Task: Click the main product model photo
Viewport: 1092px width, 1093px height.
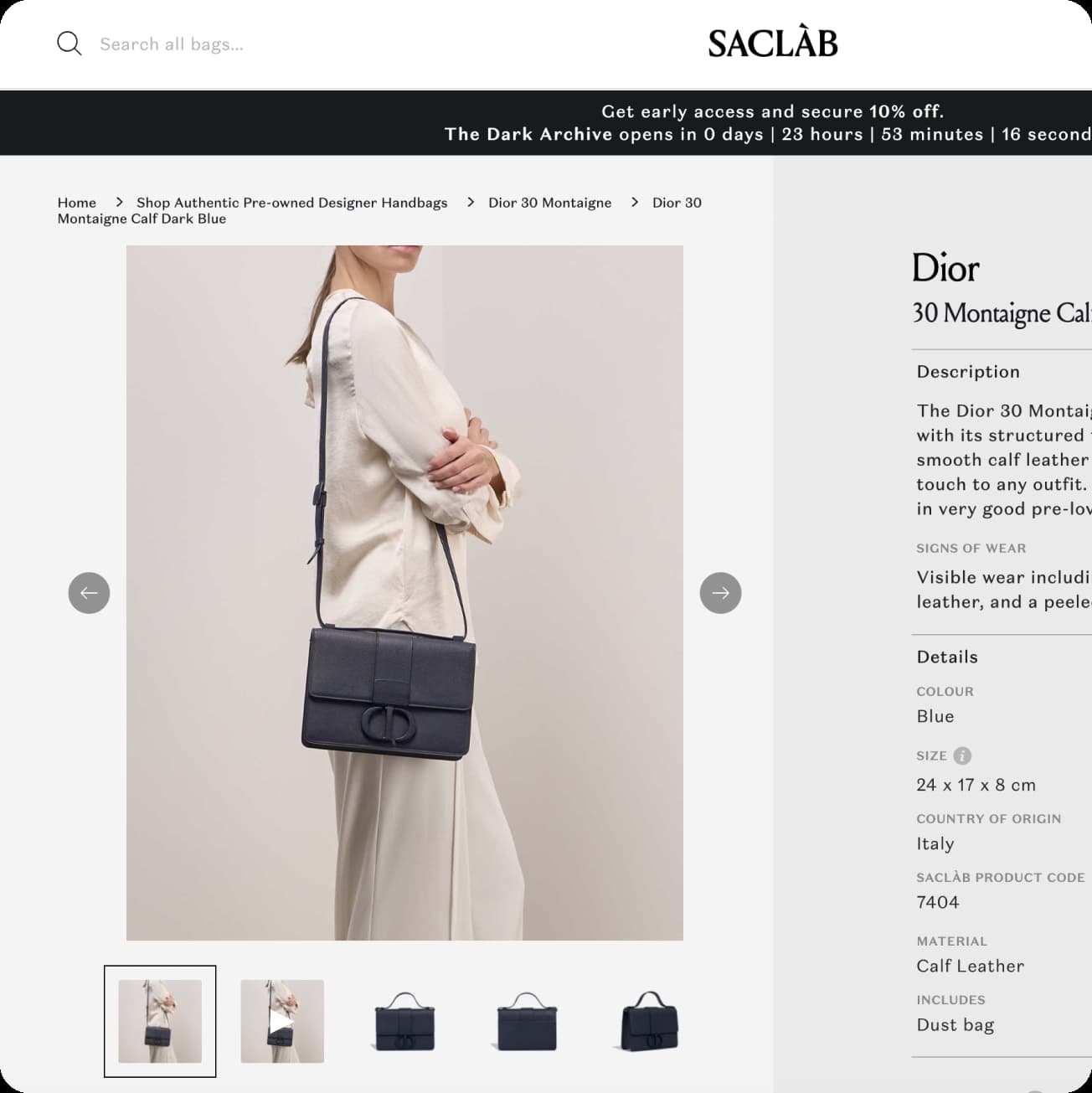Action: coord(404,593)
